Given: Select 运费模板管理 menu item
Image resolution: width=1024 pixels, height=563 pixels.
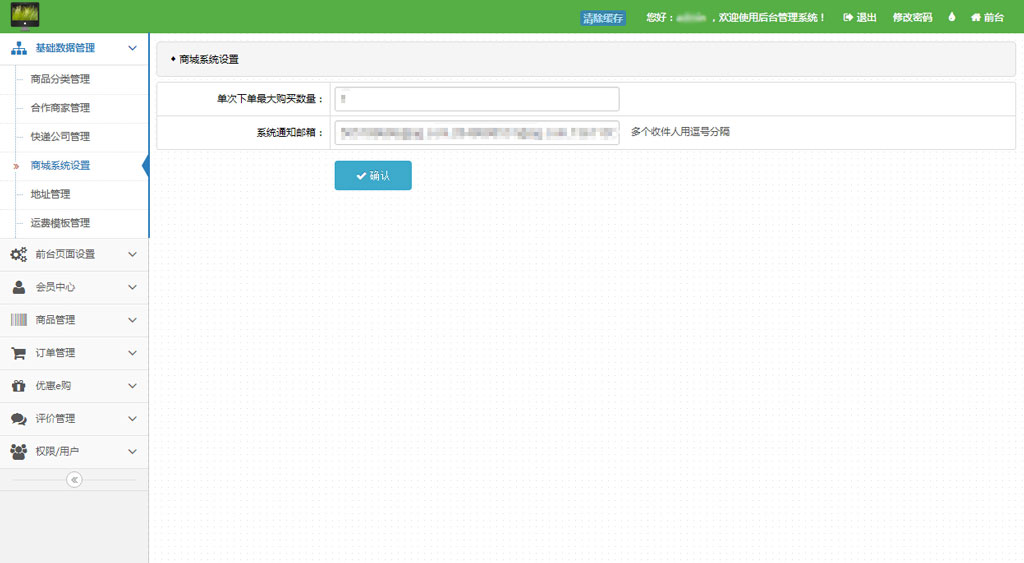Looking at the screenshot, I should point(60,223).
